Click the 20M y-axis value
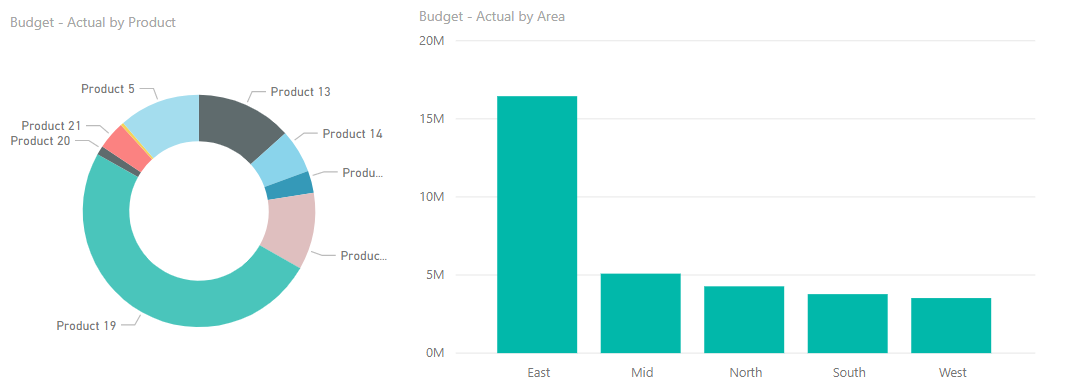 click(x=431, y=40)
